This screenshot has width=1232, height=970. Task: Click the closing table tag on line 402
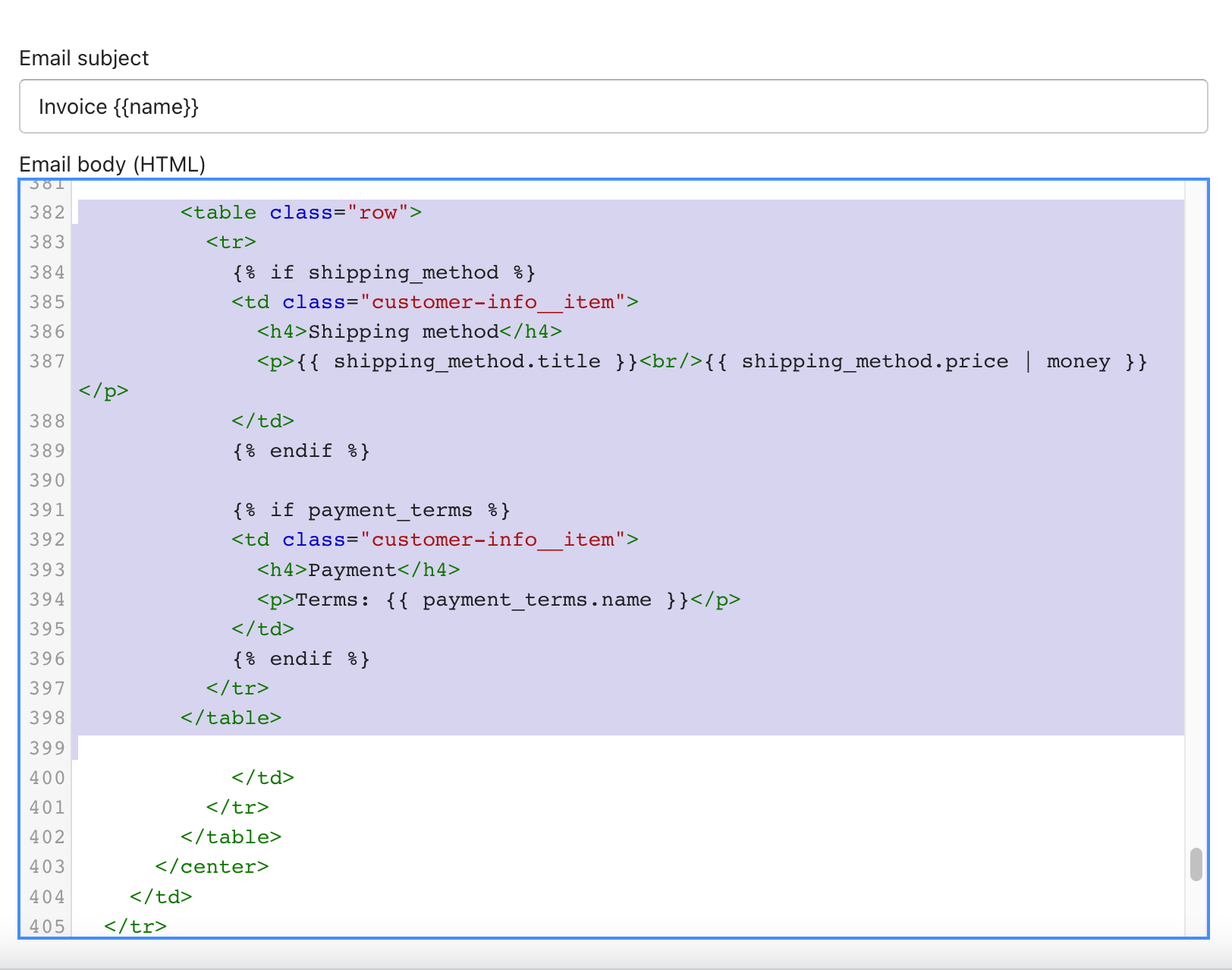[231, 837]
